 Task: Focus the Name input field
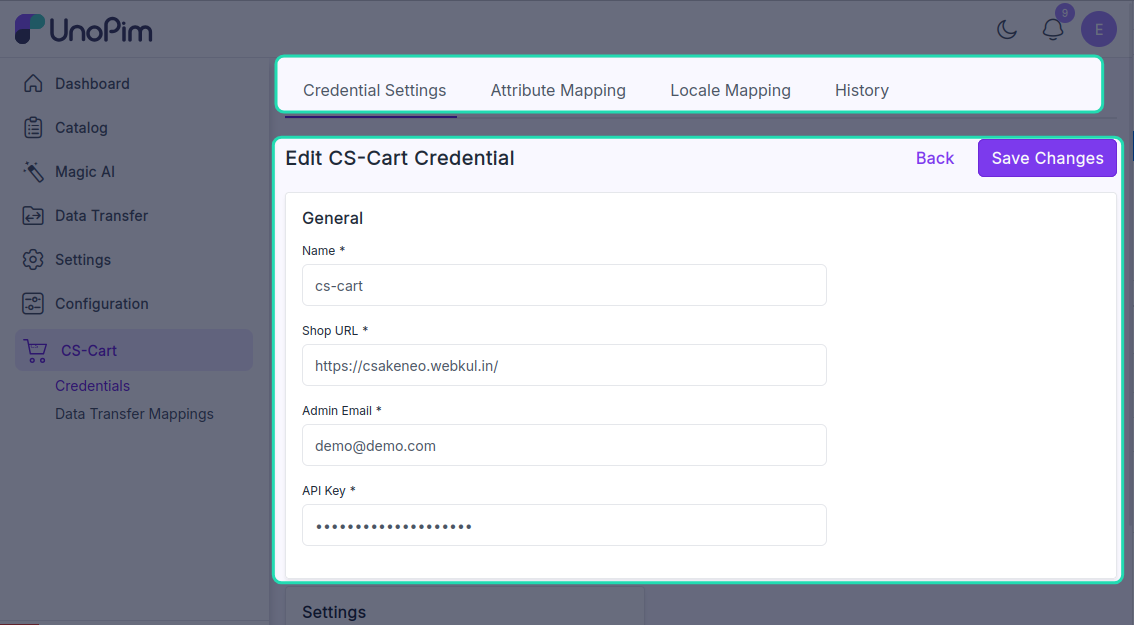[x=564, y=285]
